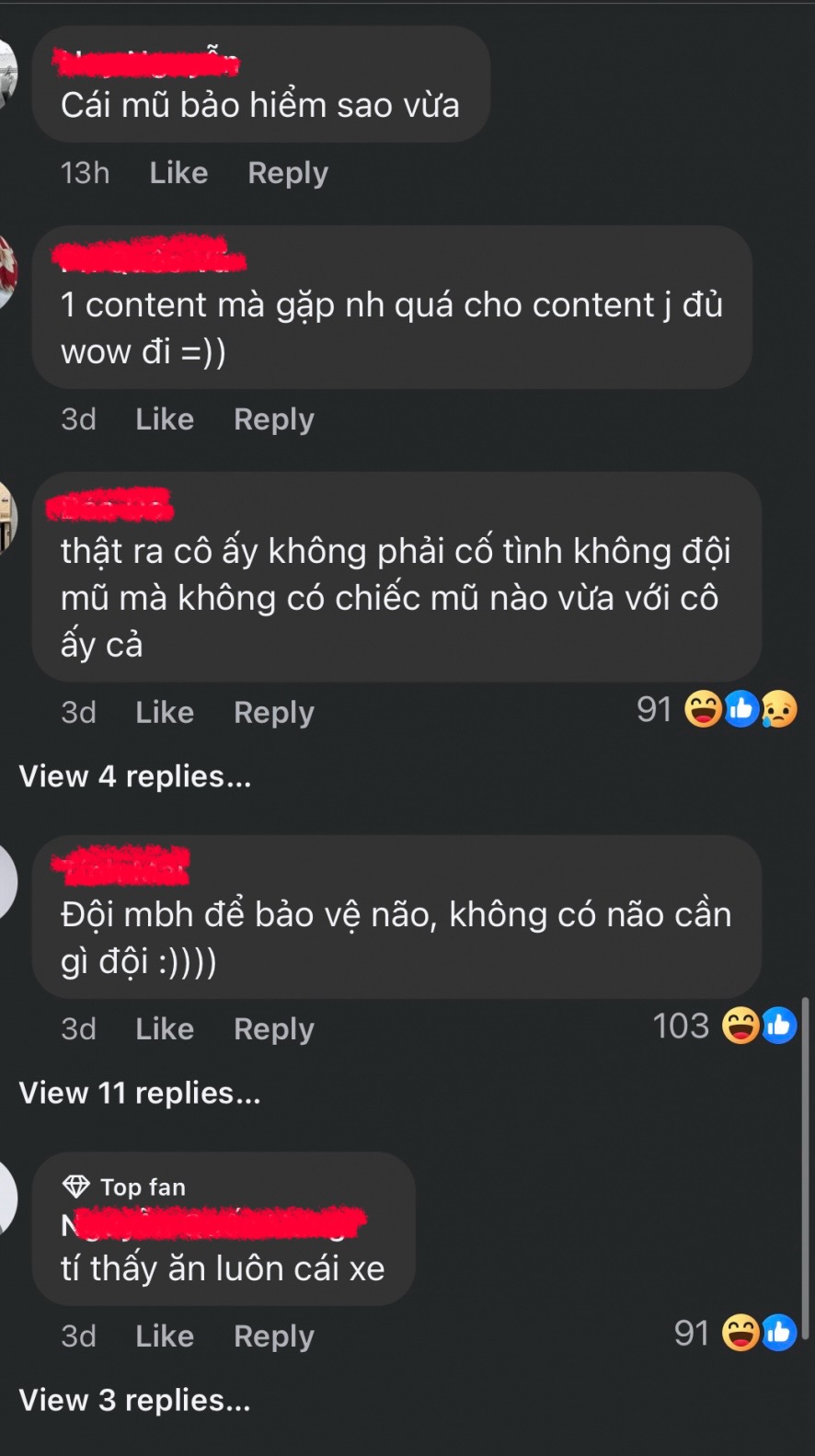The width and height of the screenshot is (815, 1456).
Task: Reply to the 'Đội mbh để bảo vệ não' comment
Action: [274, 1029]
